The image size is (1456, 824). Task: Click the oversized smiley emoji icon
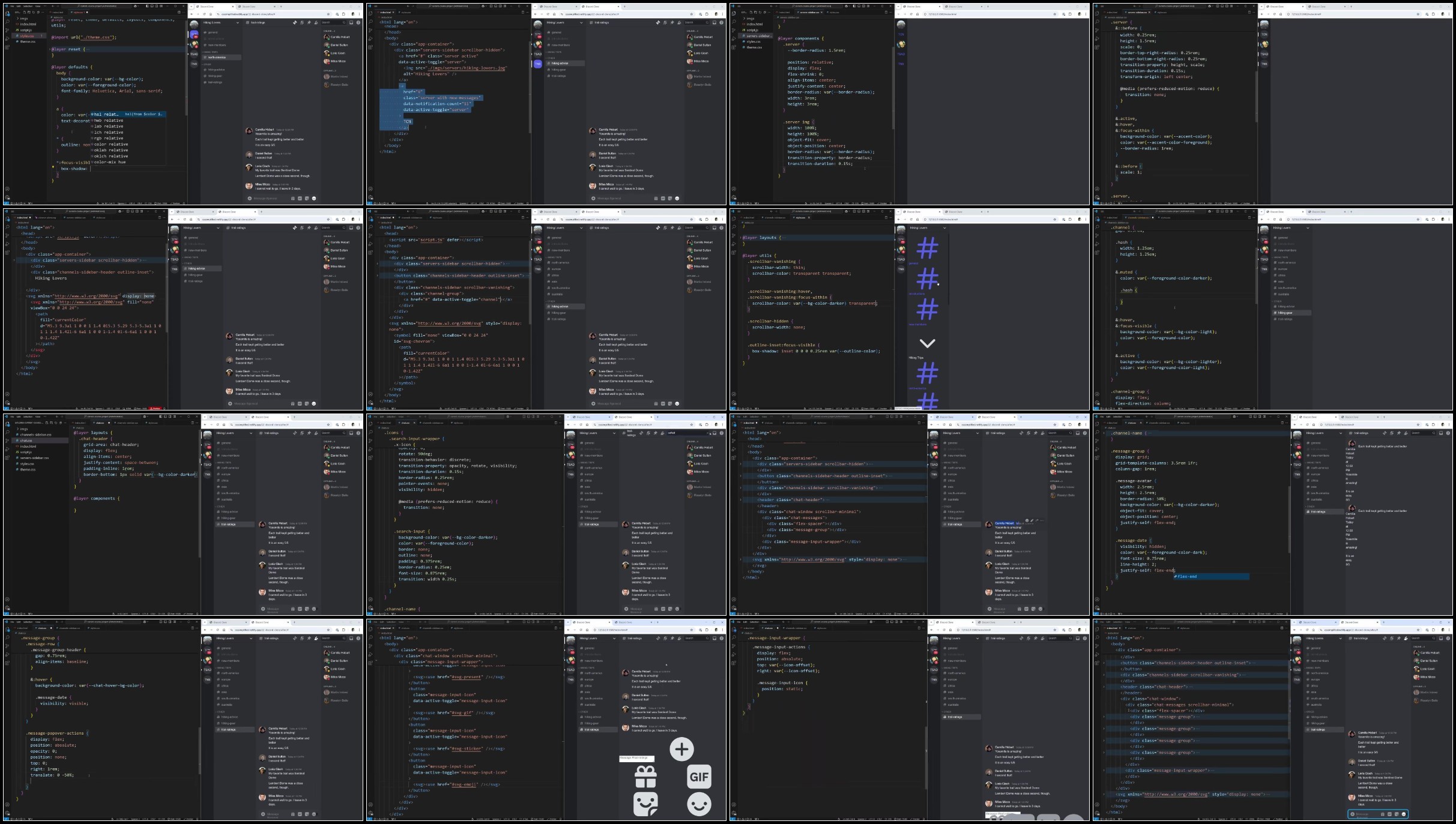pyautogui.click(x=699, y=804)
